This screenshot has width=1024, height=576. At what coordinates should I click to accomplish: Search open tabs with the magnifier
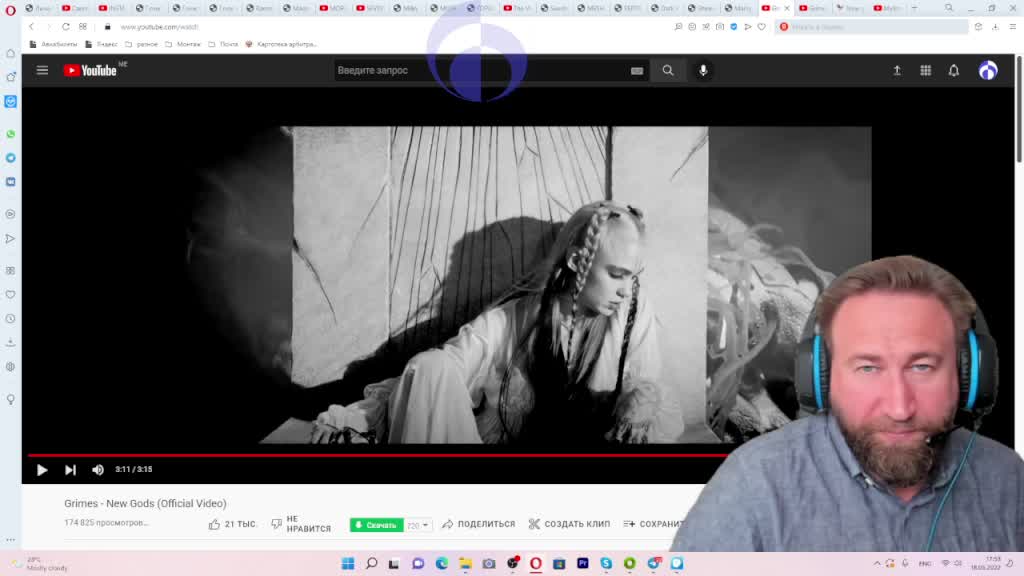click(x=949, y=8)
